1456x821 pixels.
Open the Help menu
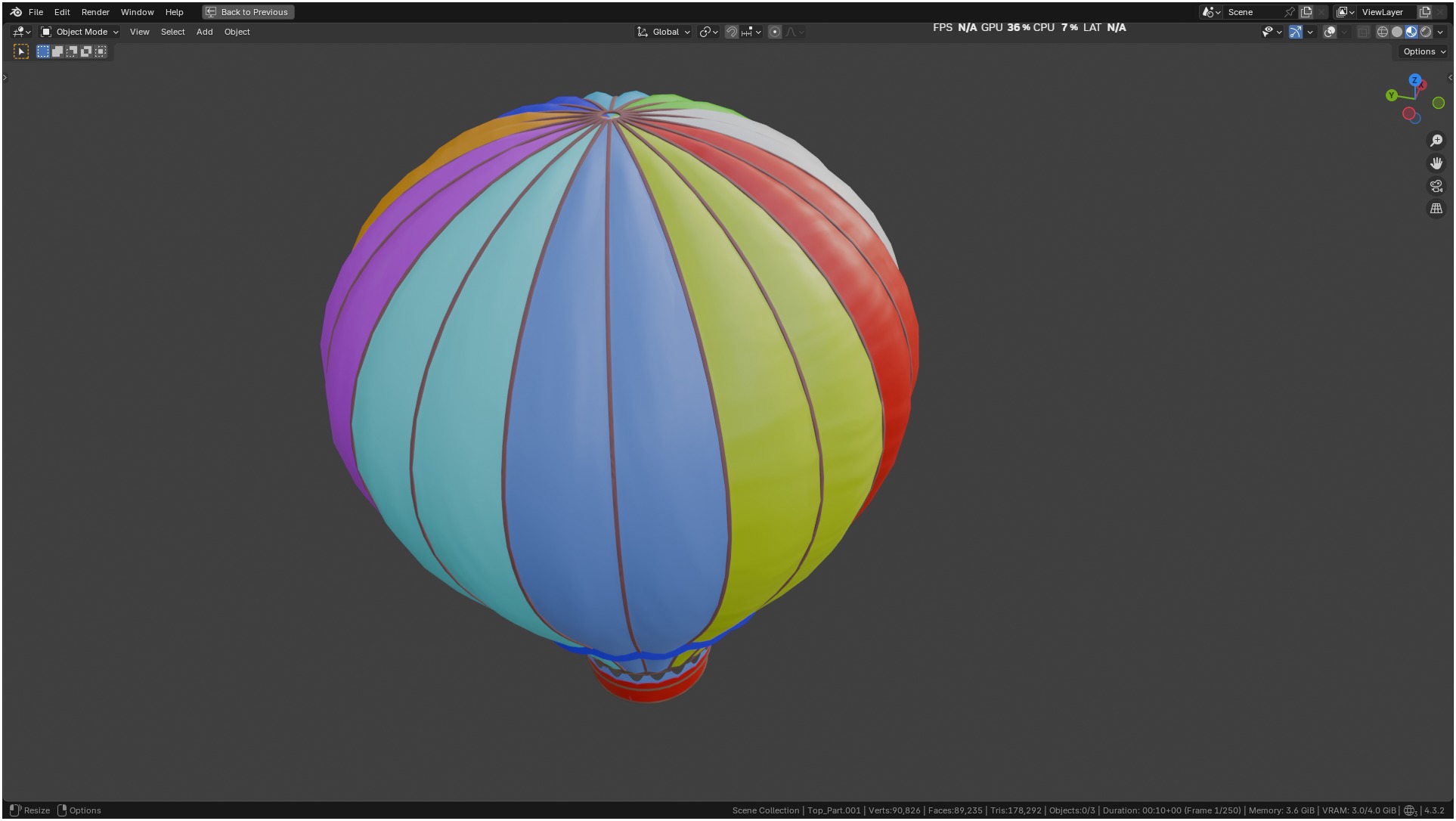point(174,12)
